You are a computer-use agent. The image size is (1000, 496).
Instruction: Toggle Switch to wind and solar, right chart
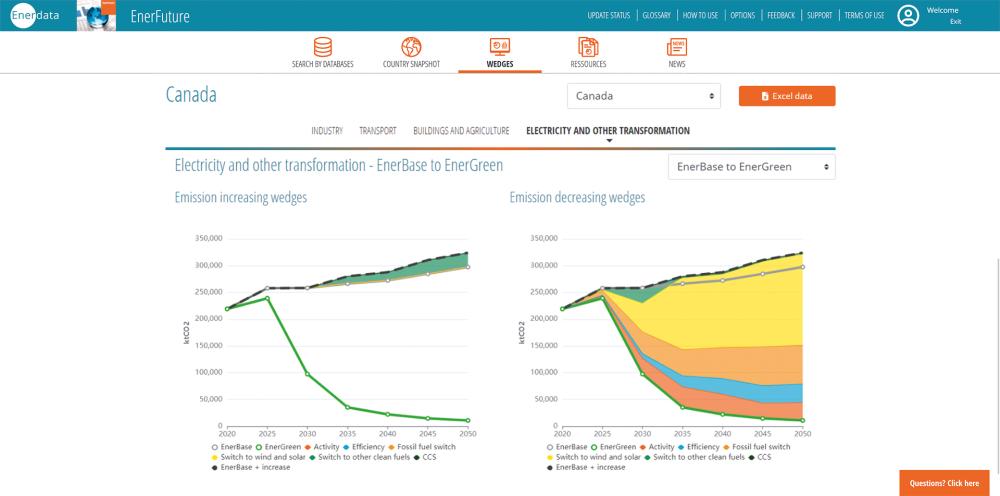(x=593, y=457)
